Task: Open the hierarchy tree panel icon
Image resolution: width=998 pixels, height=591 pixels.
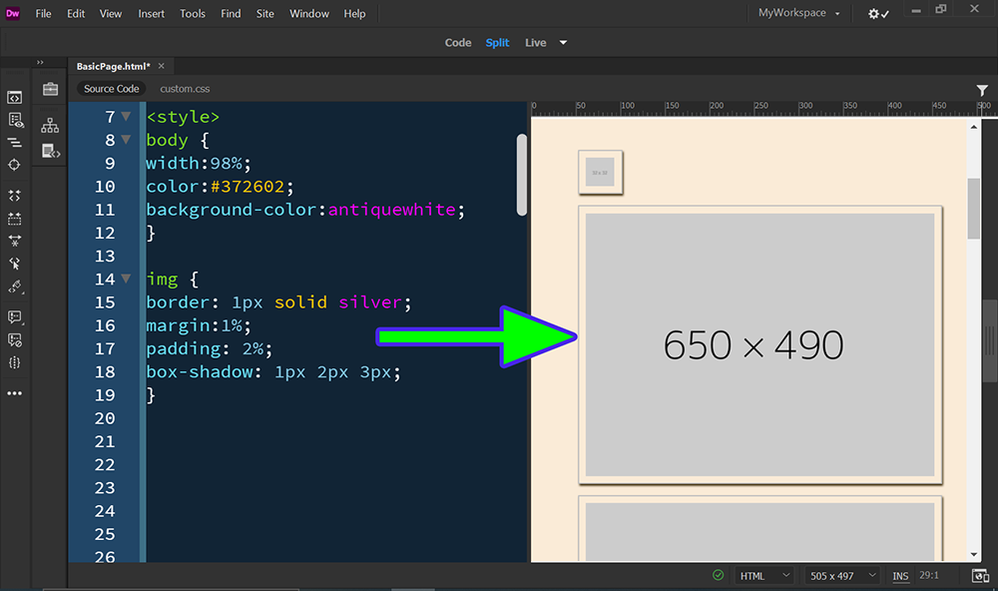Action: click(x=50, y=125)
